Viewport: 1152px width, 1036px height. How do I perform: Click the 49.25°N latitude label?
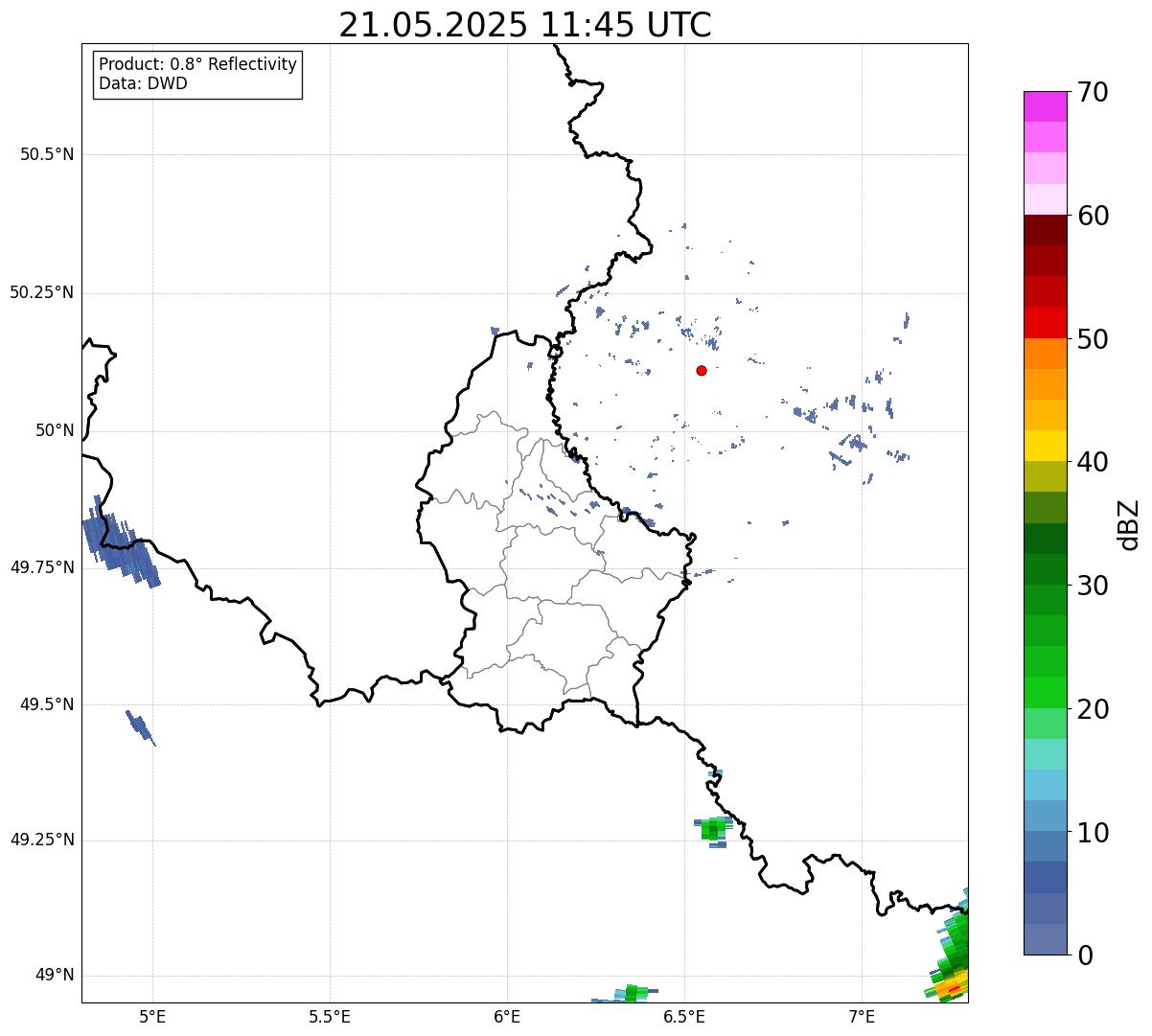click(41, 840)
